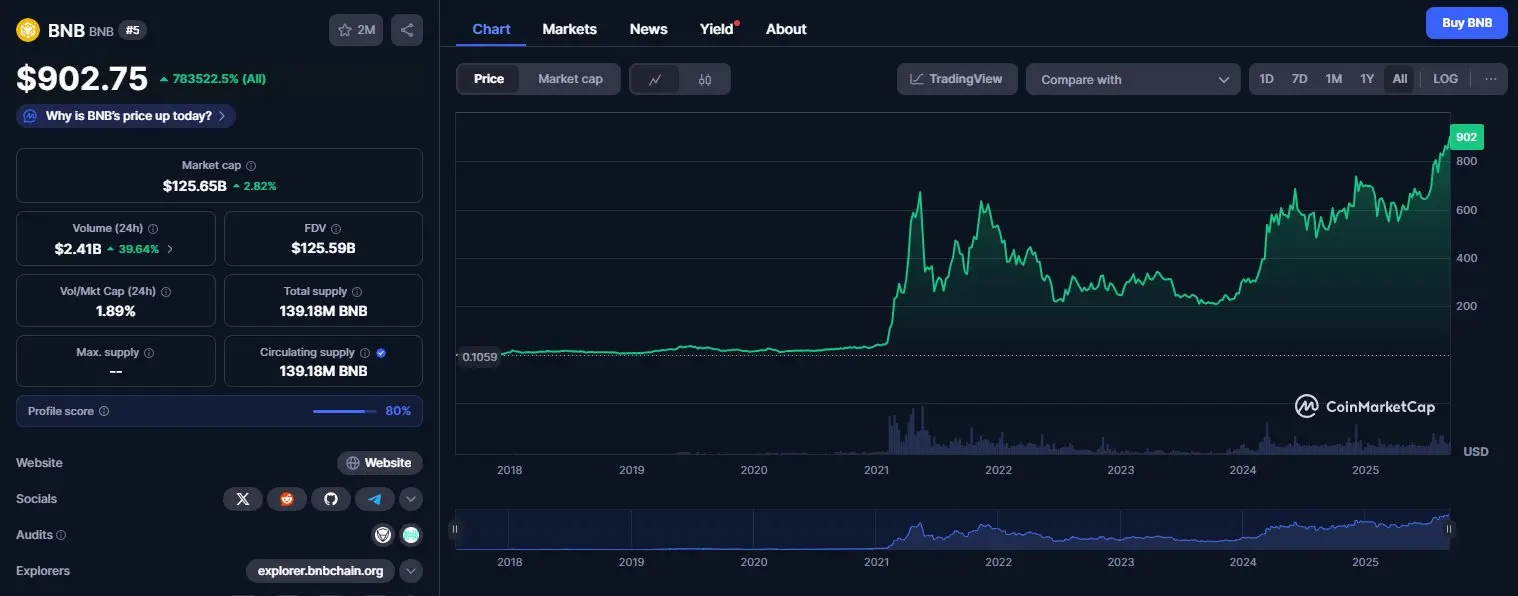Set chart range to 1M
The height and width of the screenshot is (596, 1518).
click(x=1333, y=79)
